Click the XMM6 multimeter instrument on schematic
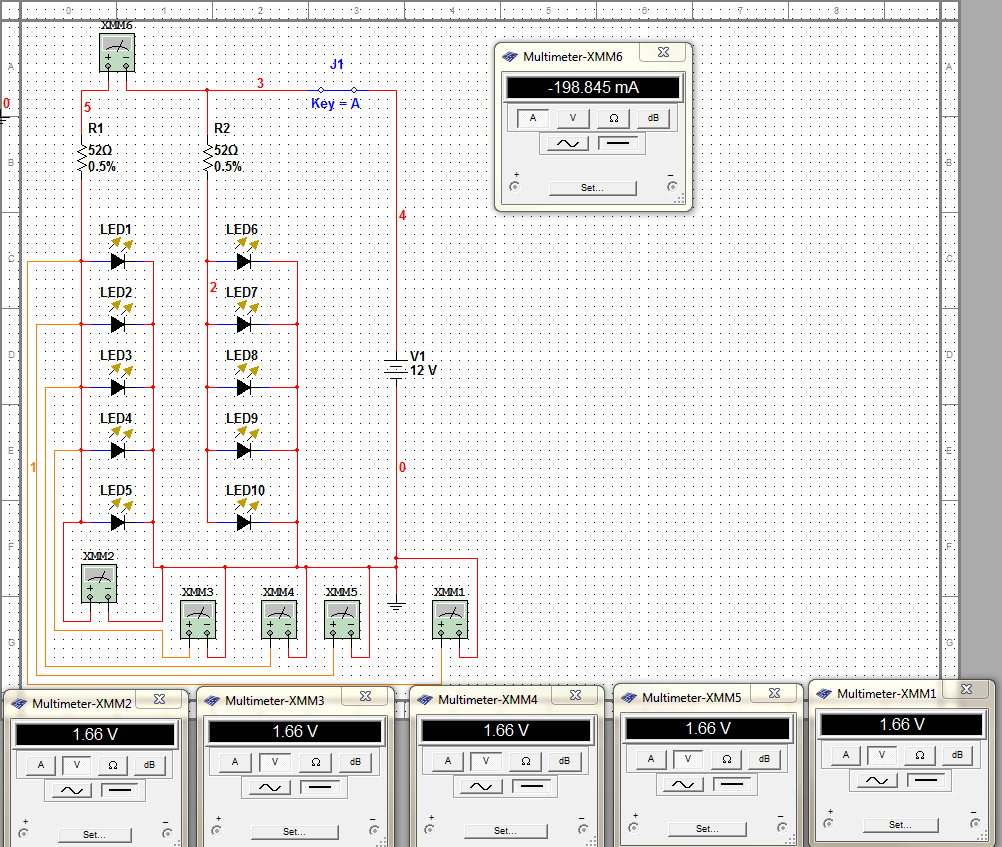 point(117,52)
